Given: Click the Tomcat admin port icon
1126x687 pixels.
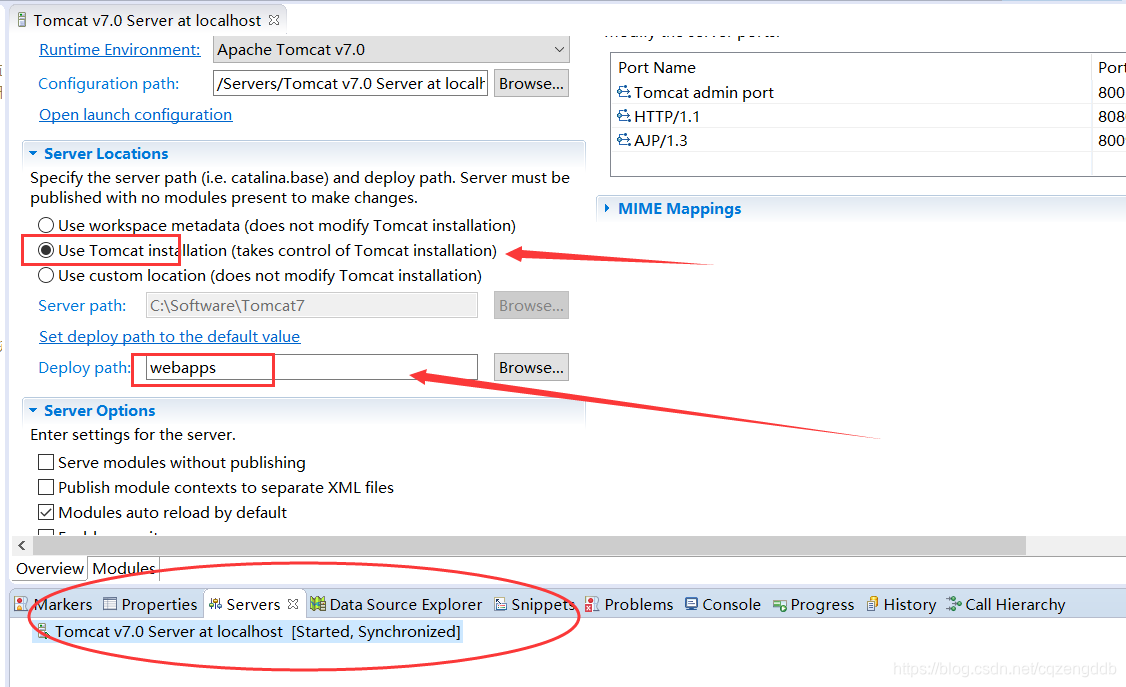Looking at the screenshot, I should [x=623, y=92].
